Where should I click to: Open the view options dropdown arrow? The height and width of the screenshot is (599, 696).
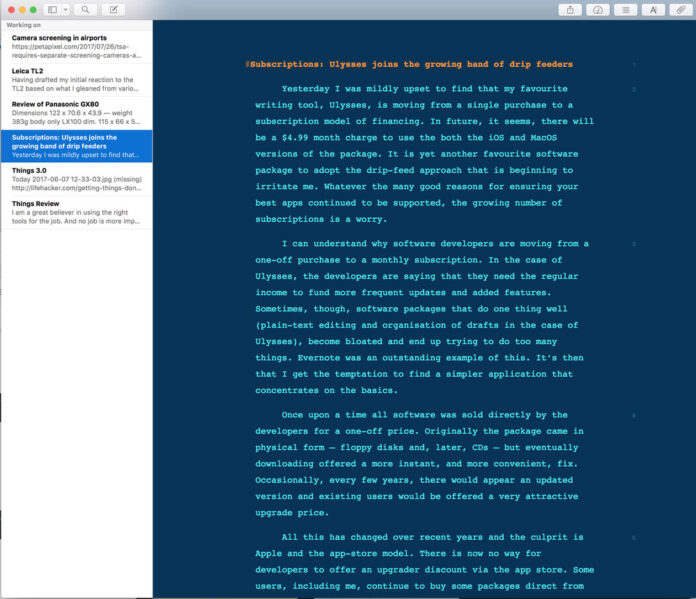(65, 9)
